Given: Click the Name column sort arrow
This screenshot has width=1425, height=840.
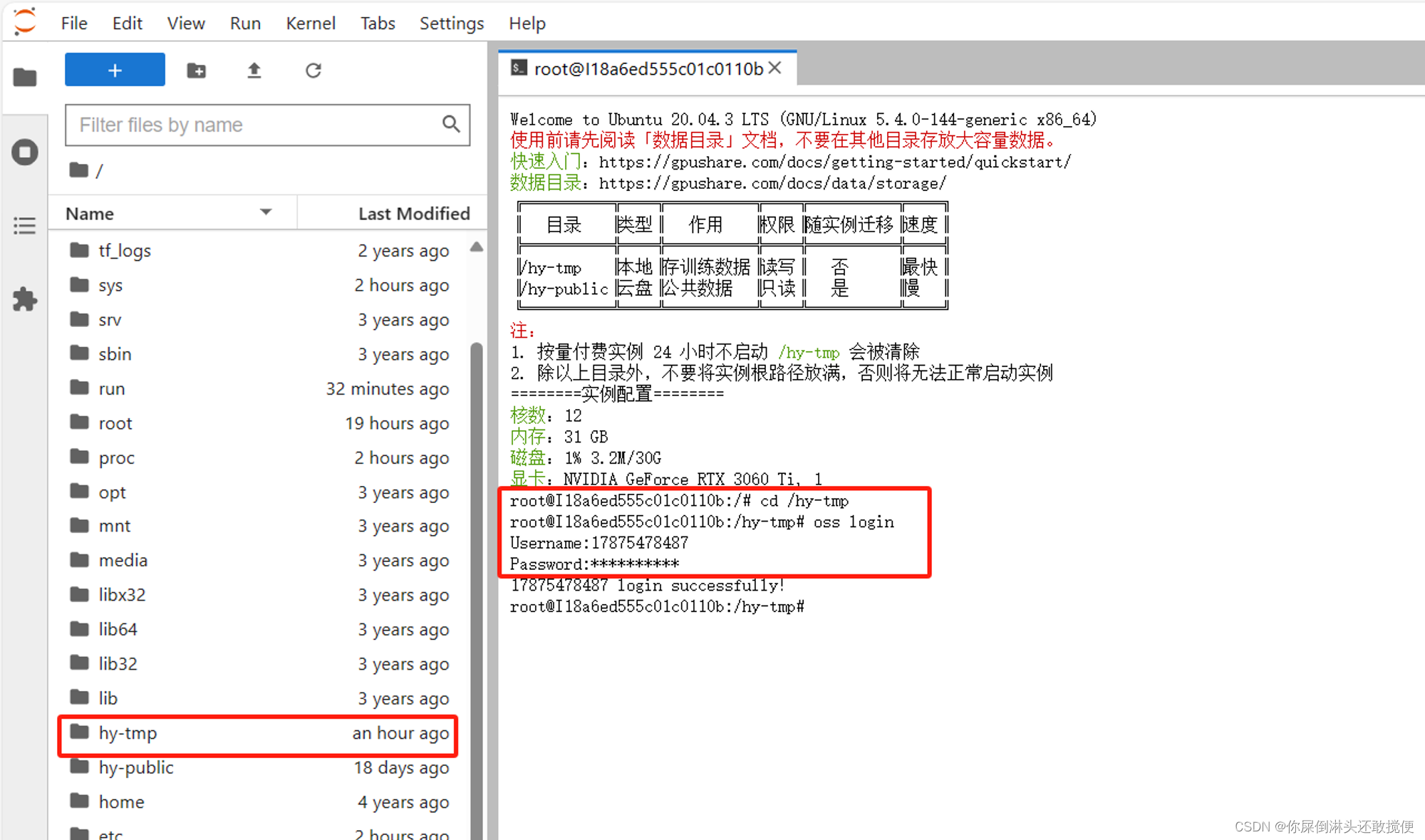Looking at the screenshot, I should [266, 212].
